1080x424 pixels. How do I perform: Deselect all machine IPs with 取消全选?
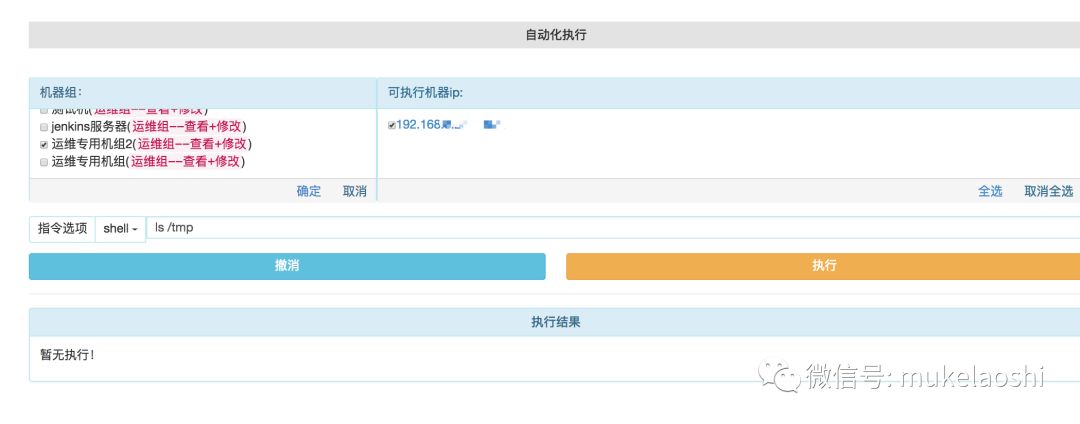pyautogui.click(x=1048, y=191)
